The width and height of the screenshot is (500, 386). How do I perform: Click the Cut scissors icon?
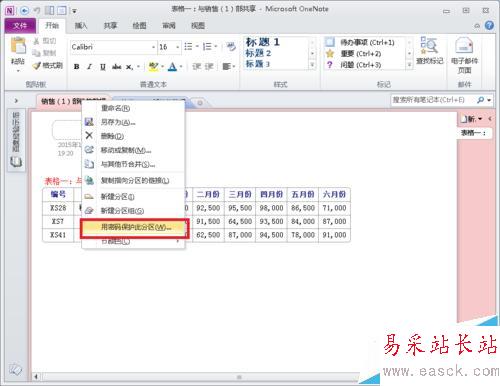click(x=37, y=41)
